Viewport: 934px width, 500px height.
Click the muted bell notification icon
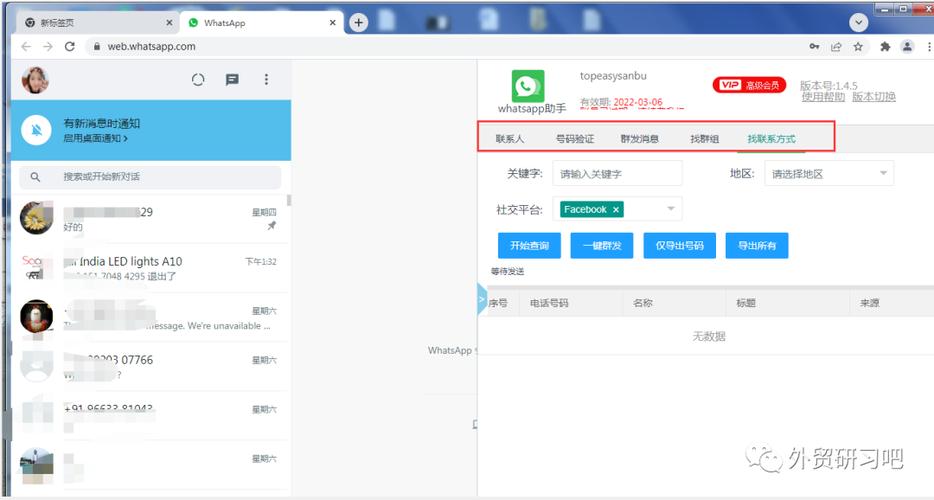click(36, 130)
